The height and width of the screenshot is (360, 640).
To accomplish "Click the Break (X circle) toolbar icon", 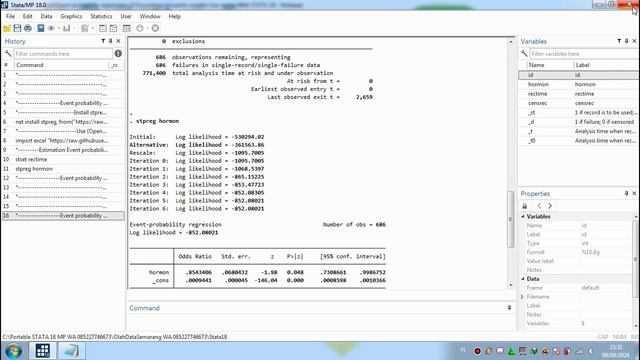I will [155, 28].
